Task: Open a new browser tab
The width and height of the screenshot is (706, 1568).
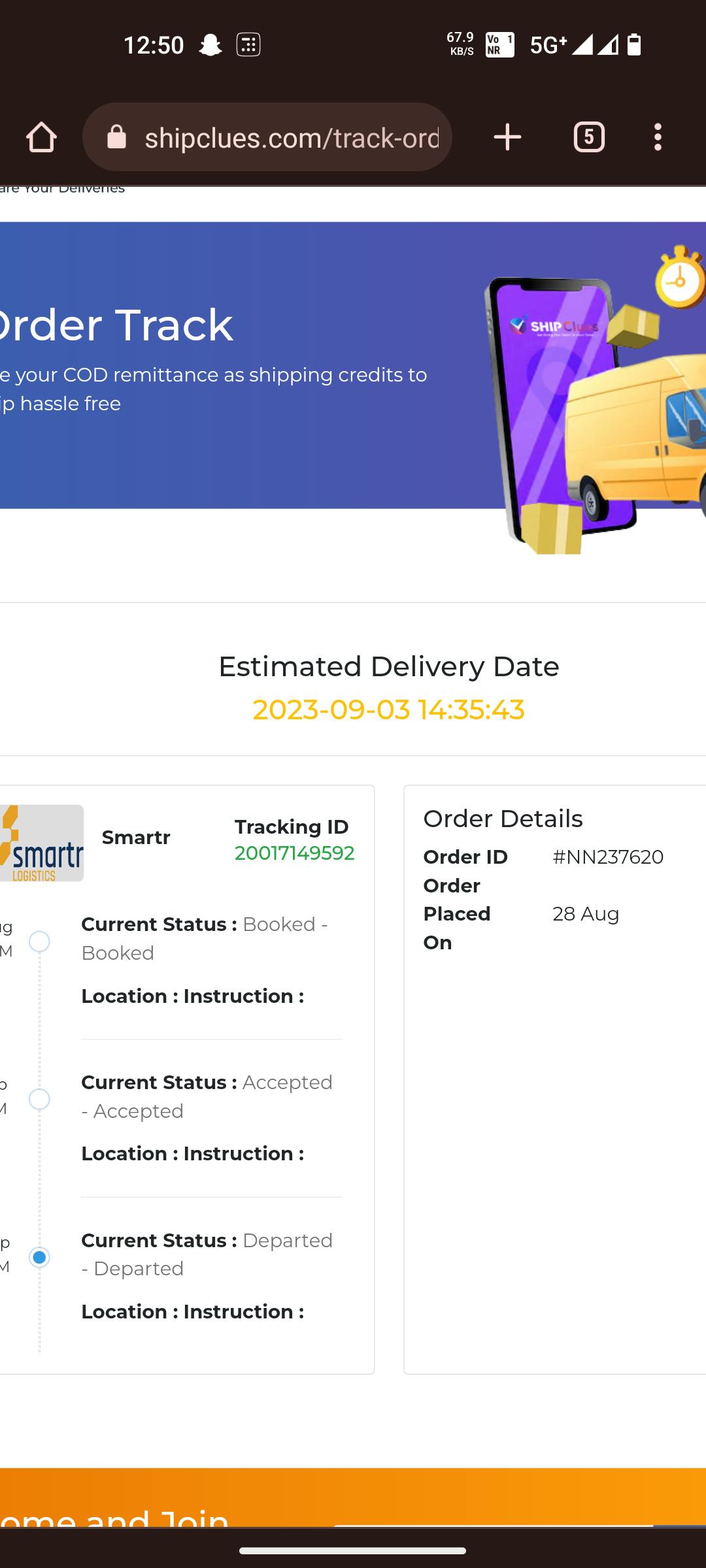Action: [507, 138]
